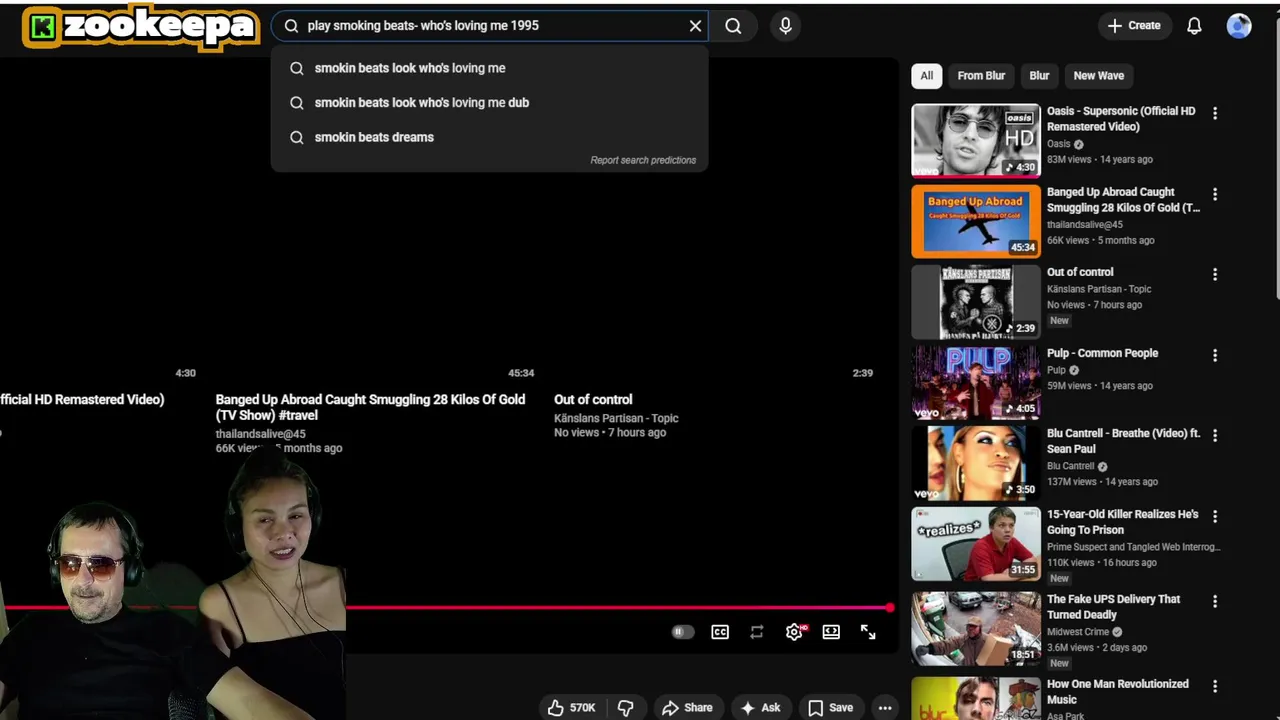
Task: Open Pulp Common People thumbnail
Action: pyautogui.click(x=976, y=382)
